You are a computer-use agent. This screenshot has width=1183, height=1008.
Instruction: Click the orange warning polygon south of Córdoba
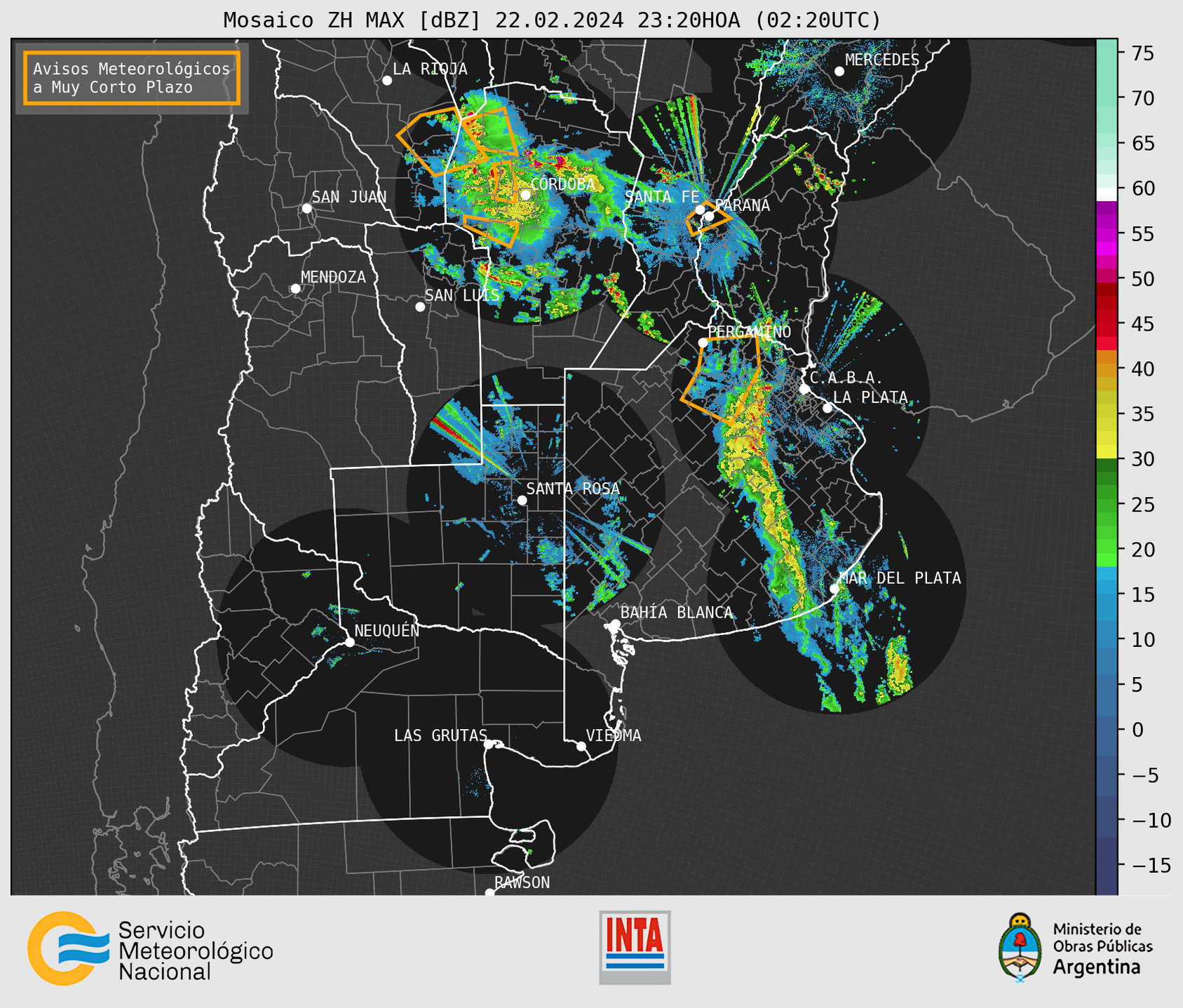492,231
